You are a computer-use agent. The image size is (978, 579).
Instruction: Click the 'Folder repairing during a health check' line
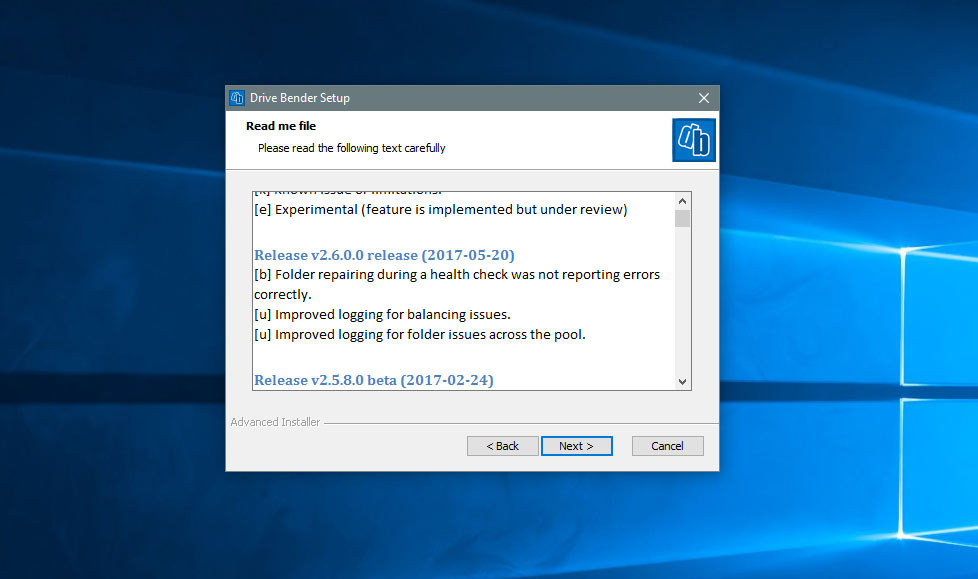[x=457, y=285]
